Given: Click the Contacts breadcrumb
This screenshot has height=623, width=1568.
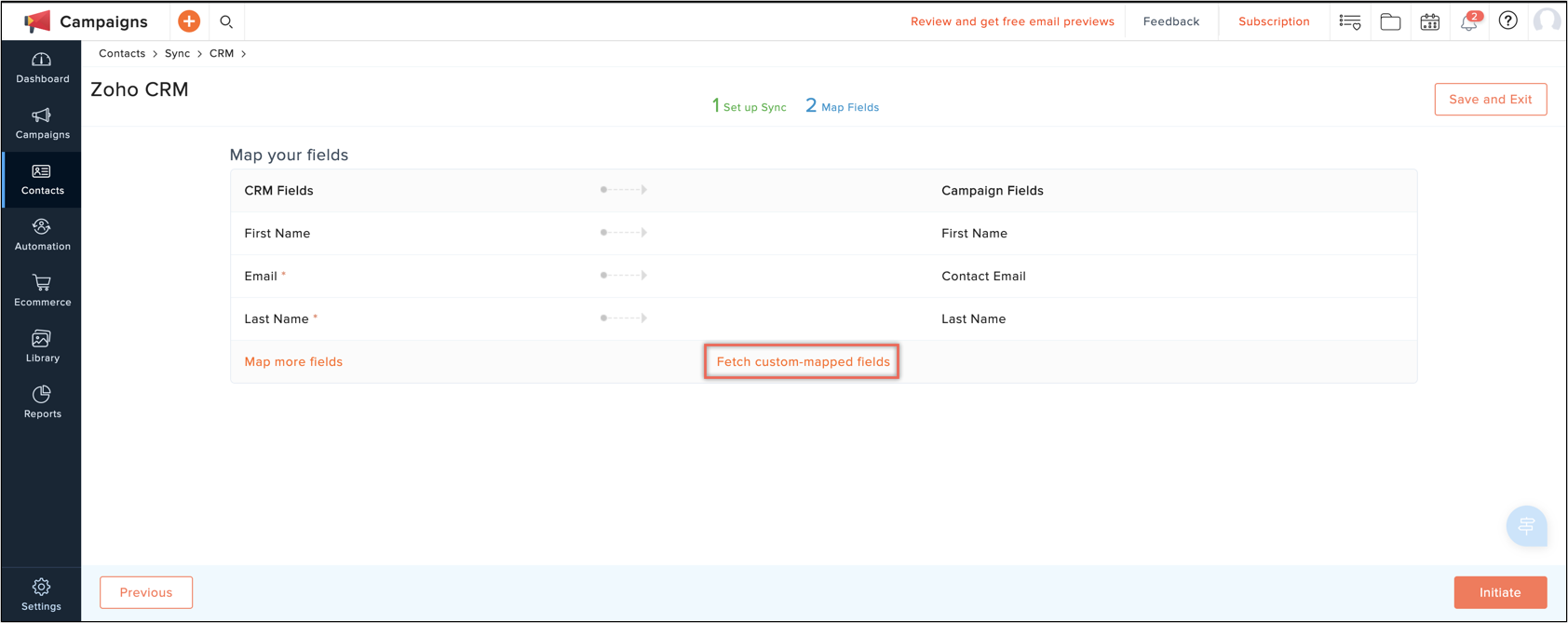Looking at the screenshot, I should pyautogui.click(x=122, y=54).
